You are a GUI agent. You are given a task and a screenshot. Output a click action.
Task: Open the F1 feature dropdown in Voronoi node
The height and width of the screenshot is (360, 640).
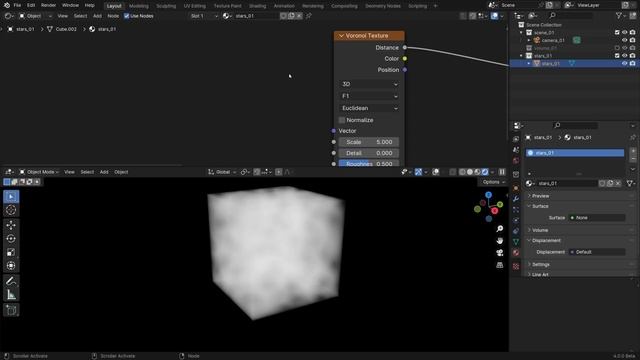[x=369, y=96]
